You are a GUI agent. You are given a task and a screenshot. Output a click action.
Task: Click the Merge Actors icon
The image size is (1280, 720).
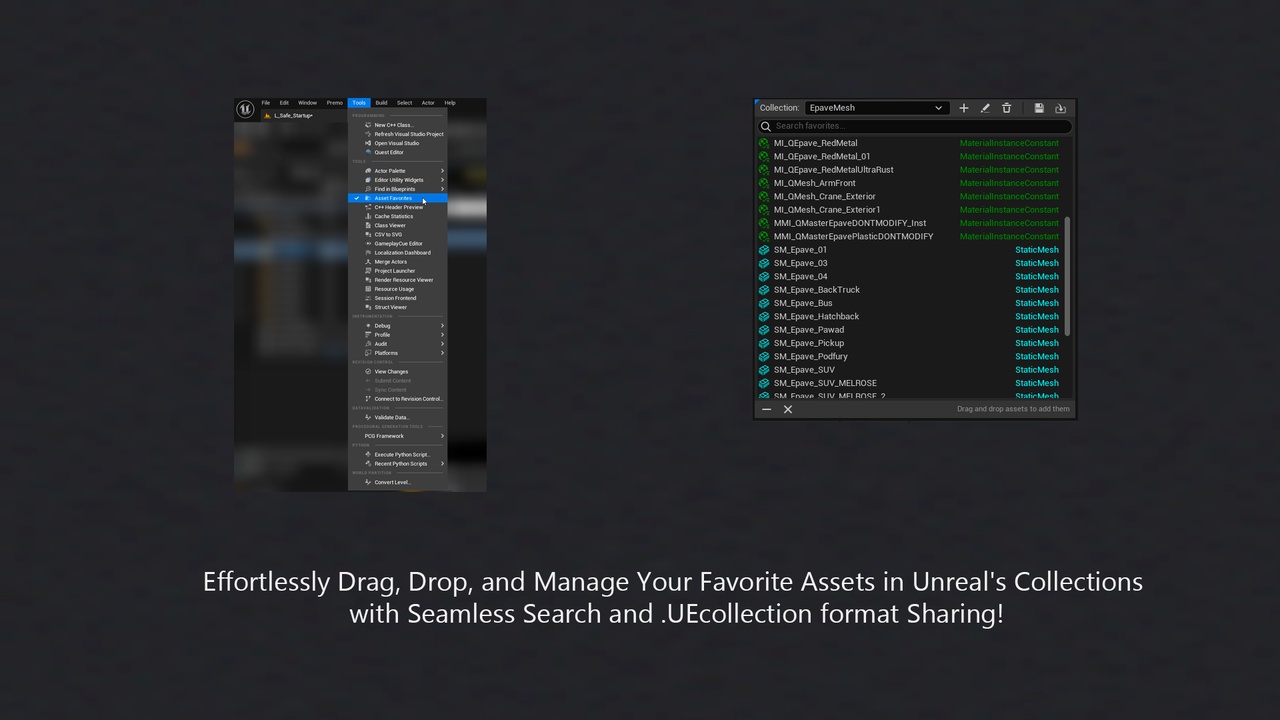click(x=368, y=262)
